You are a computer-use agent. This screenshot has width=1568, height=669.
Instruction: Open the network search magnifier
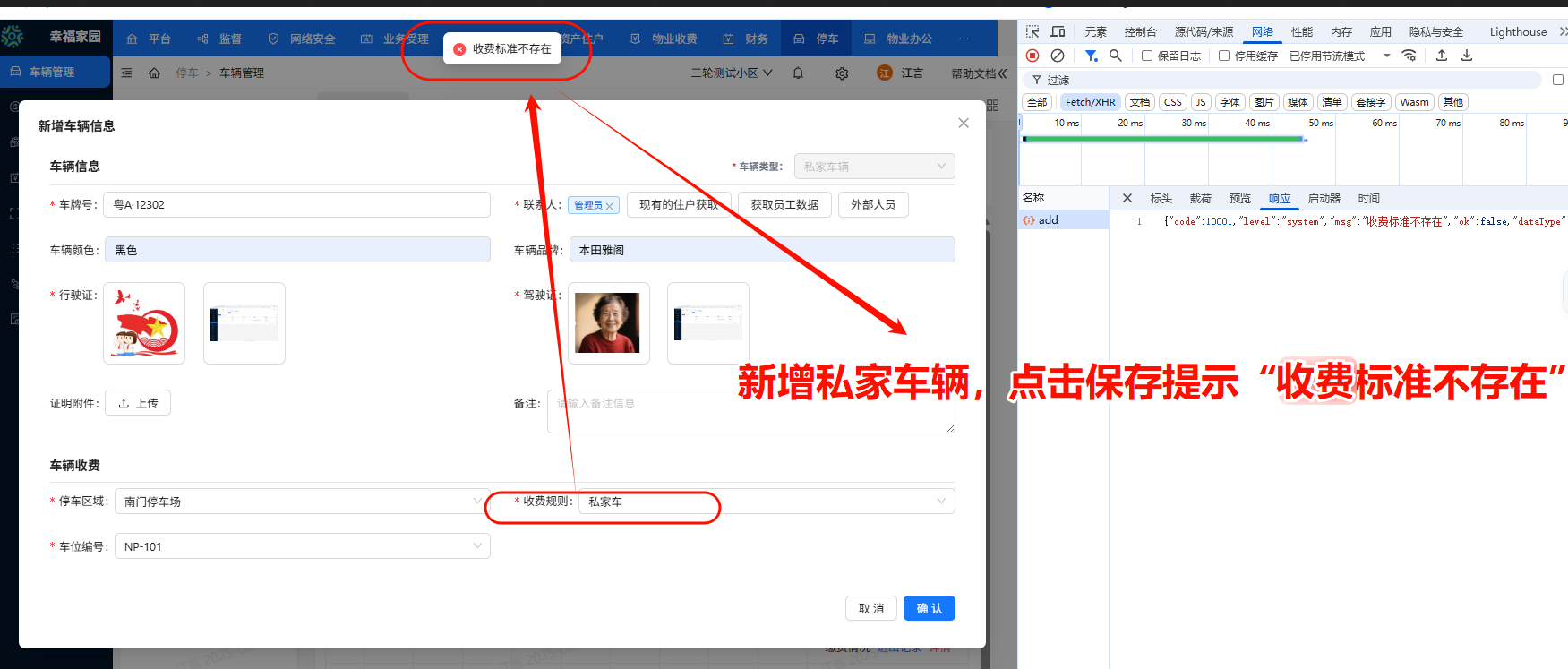(x=1116, y=56)
